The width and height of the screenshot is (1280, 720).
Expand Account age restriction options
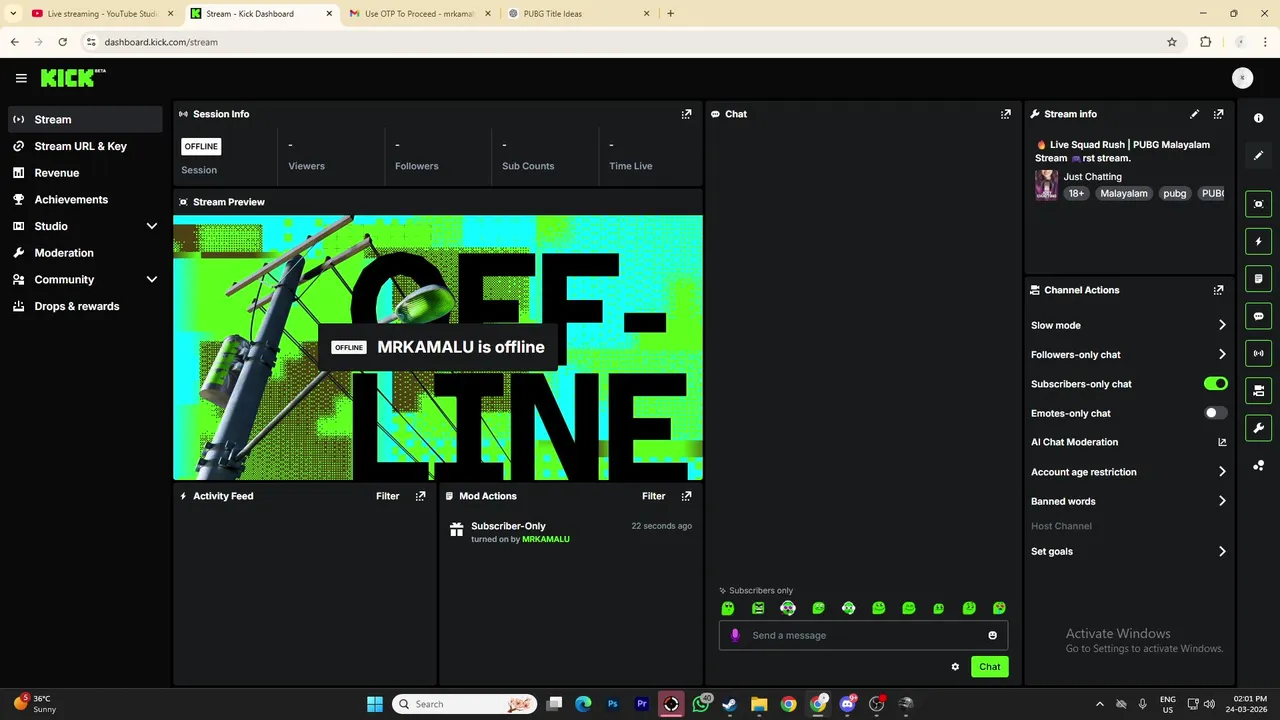(x=1222, y=472)
